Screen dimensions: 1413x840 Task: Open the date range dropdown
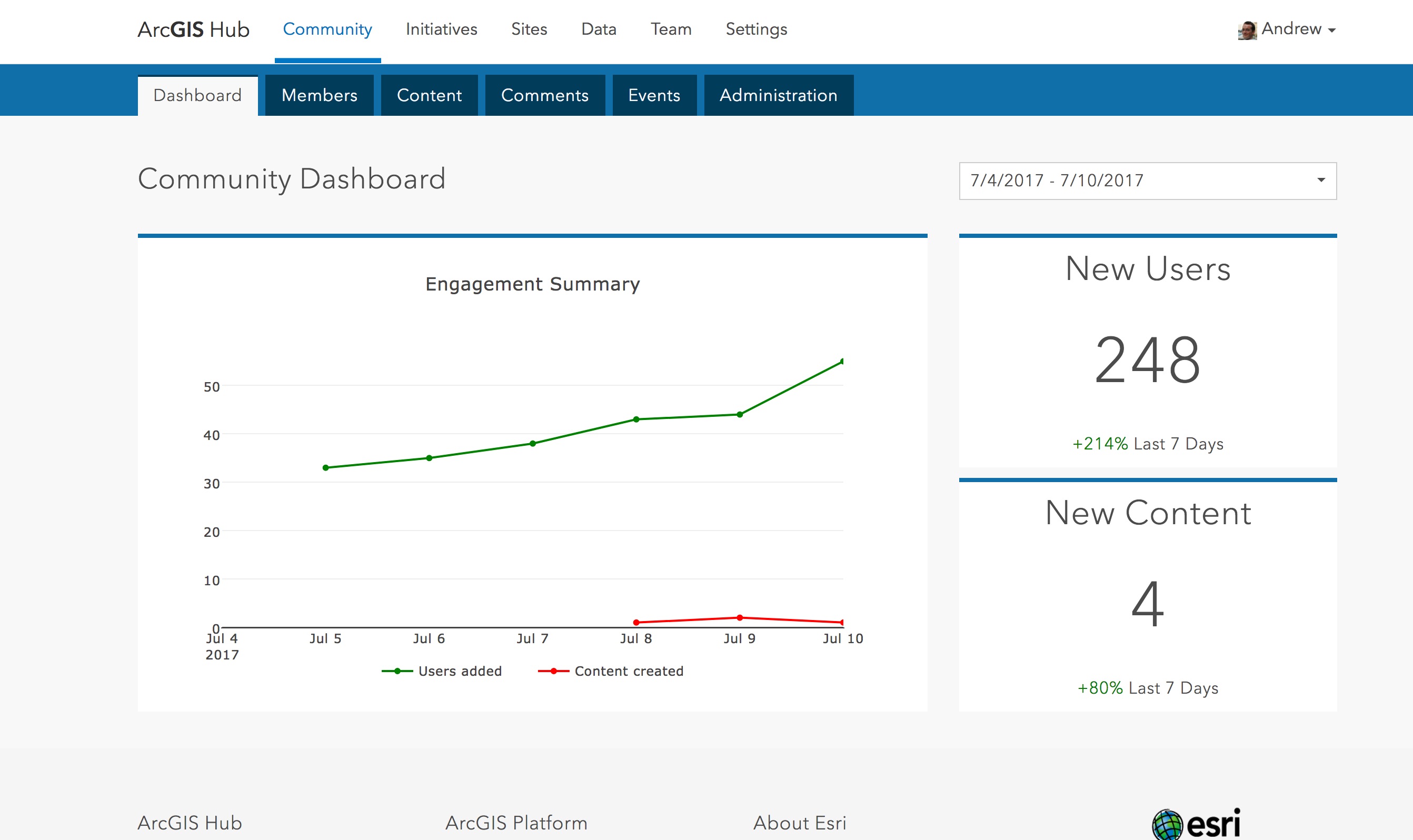pyautogui.click(x=1148, y=181)
